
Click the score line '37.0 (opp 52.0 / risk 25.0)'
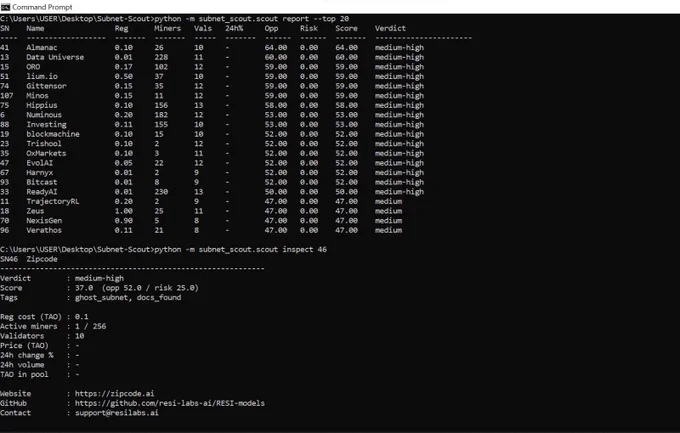pos(137,288)
